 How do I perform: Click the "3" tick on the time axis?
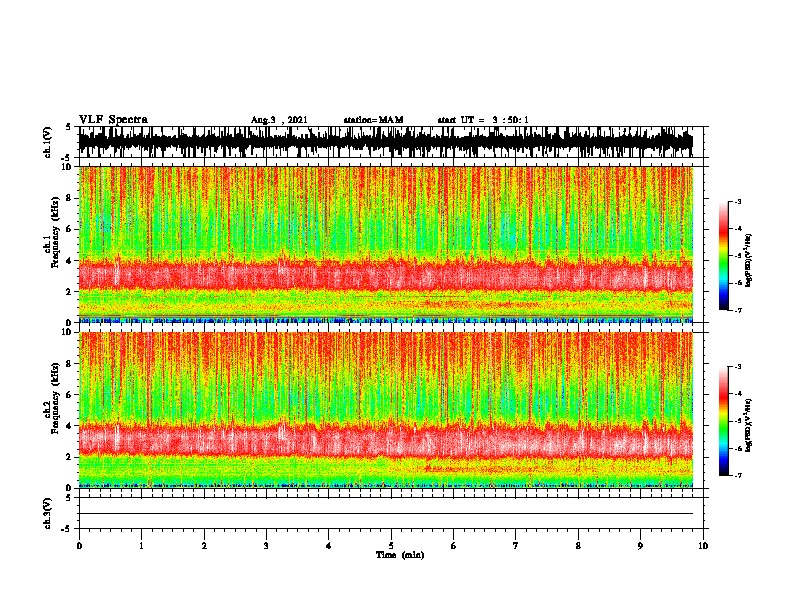coord(266,546)
